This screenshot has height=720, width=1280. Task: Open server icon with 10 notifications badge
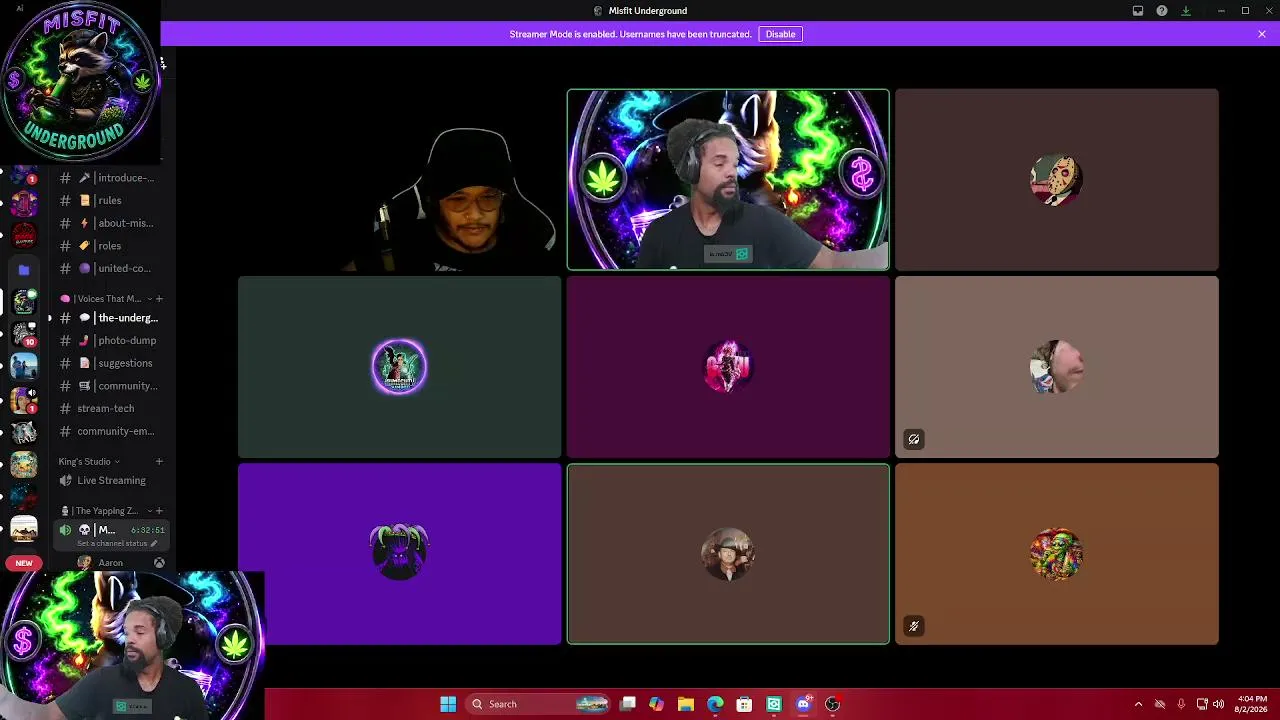pyautogui.click(x=24, y=336)
